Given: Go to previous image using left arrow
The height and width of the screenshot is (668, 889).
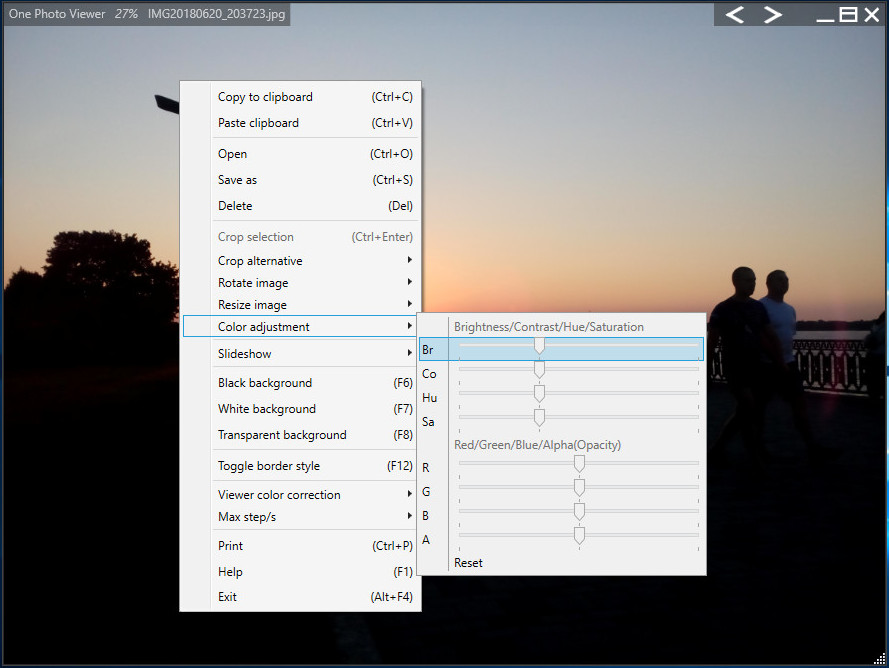Looking at the screenshot, I should [735, 15].
